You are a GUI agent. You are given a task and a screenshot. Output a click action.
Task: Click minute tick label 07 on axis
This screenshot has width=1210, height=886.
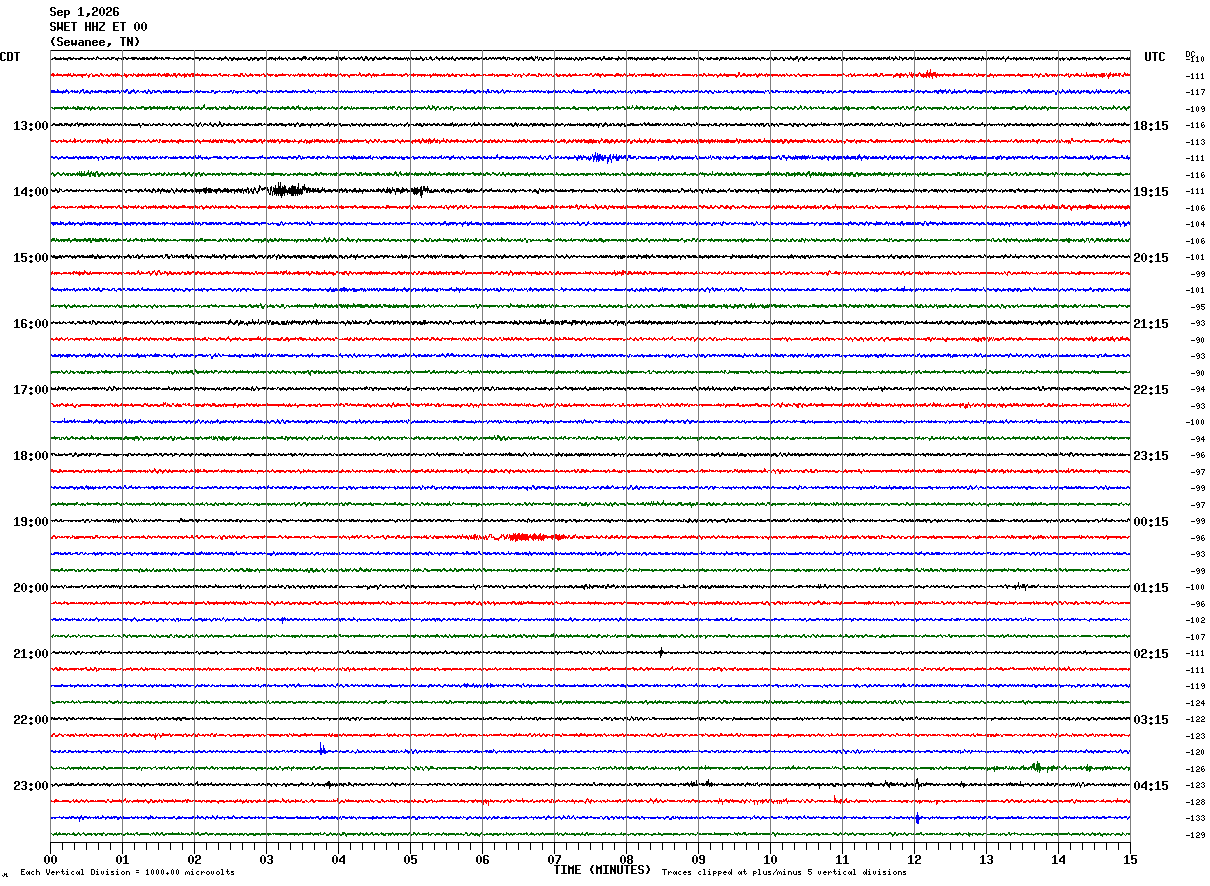click(x=554, y=859)
